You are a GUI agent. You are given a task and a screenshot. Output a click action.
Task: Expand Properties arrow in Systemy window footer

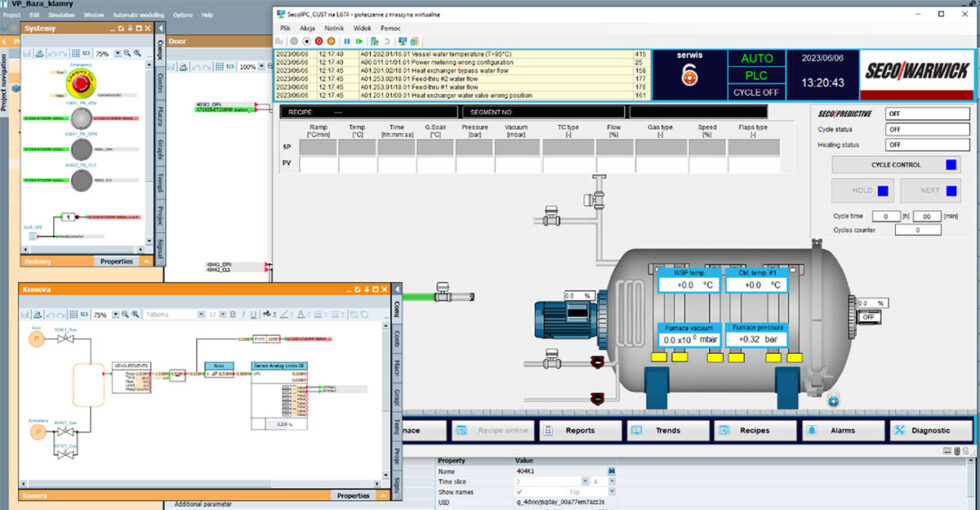click(x=146, y=261)
